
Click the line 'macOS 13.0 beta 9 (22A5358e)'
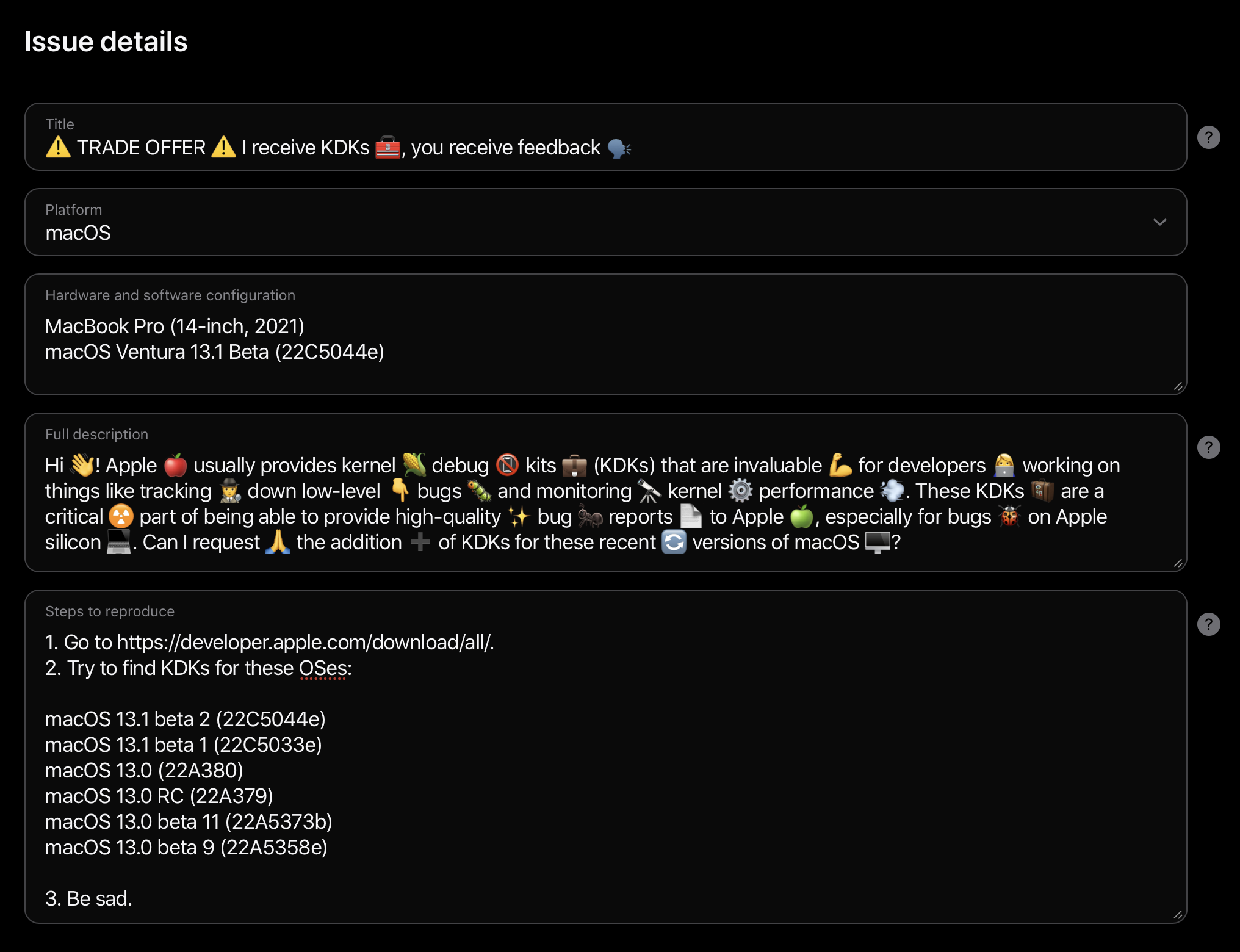[187, 848]
